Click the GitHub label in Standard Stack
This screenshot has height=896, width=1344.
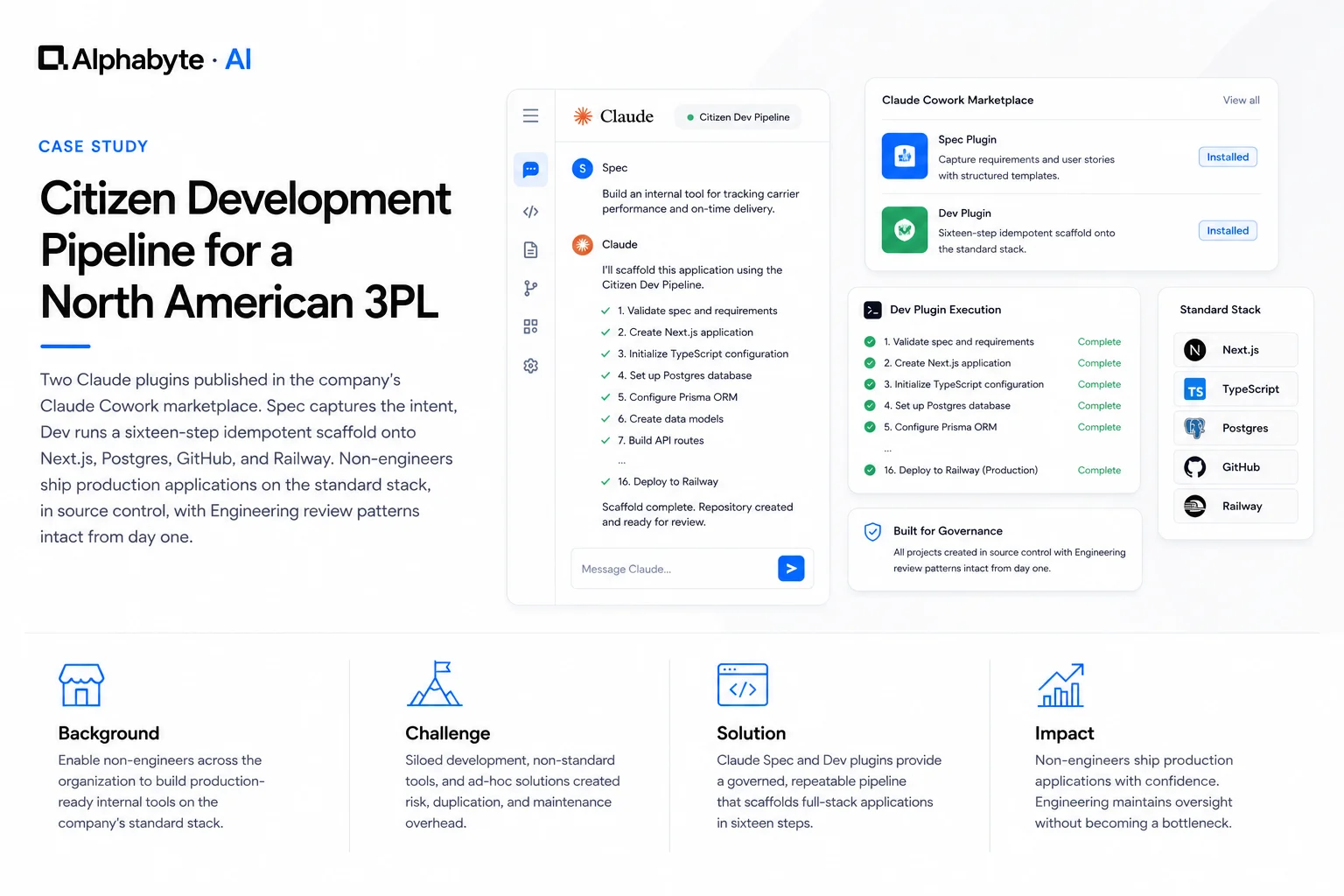(x=1241, y=467)
